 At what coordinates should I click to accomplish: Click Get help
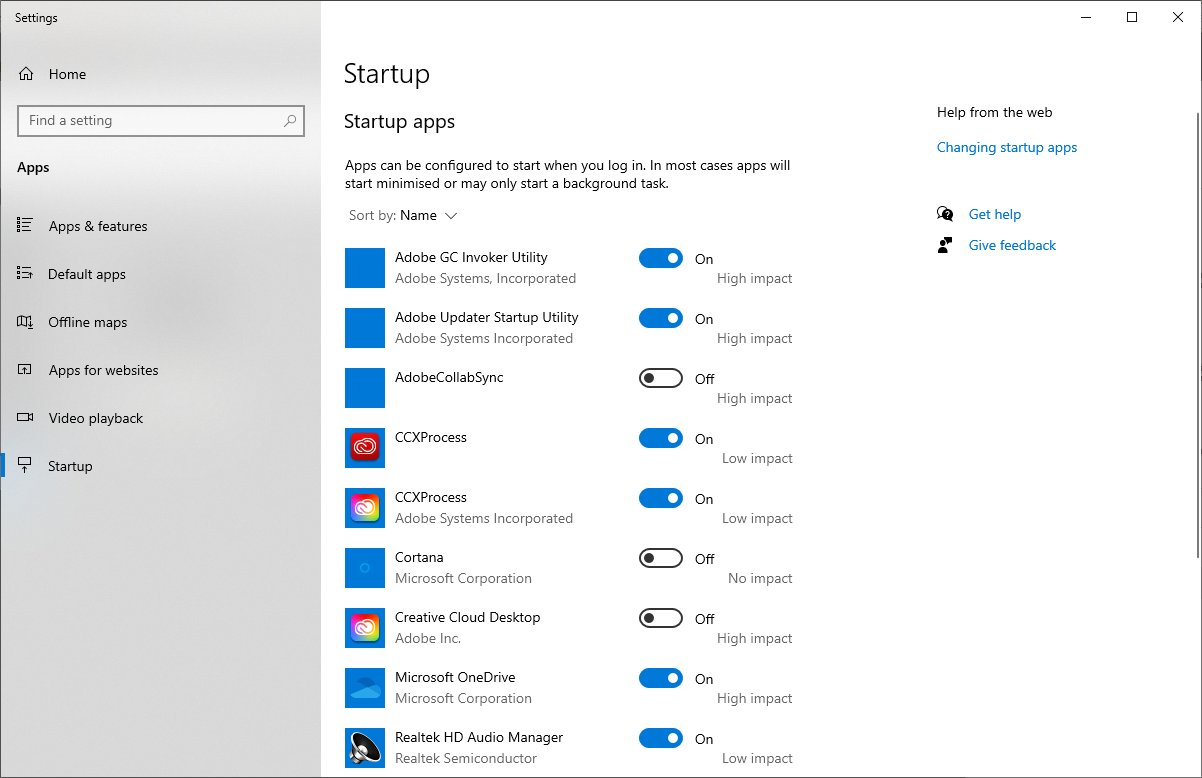point(994,214)
